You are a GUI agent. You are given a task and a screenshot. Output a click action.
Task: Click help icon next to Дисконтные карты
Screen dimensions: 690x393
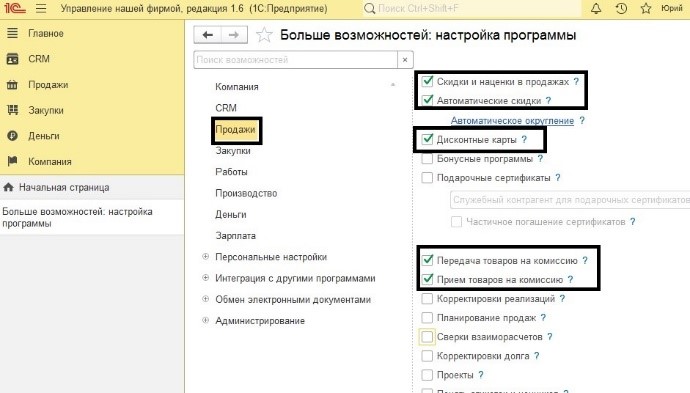pos(524,140)
